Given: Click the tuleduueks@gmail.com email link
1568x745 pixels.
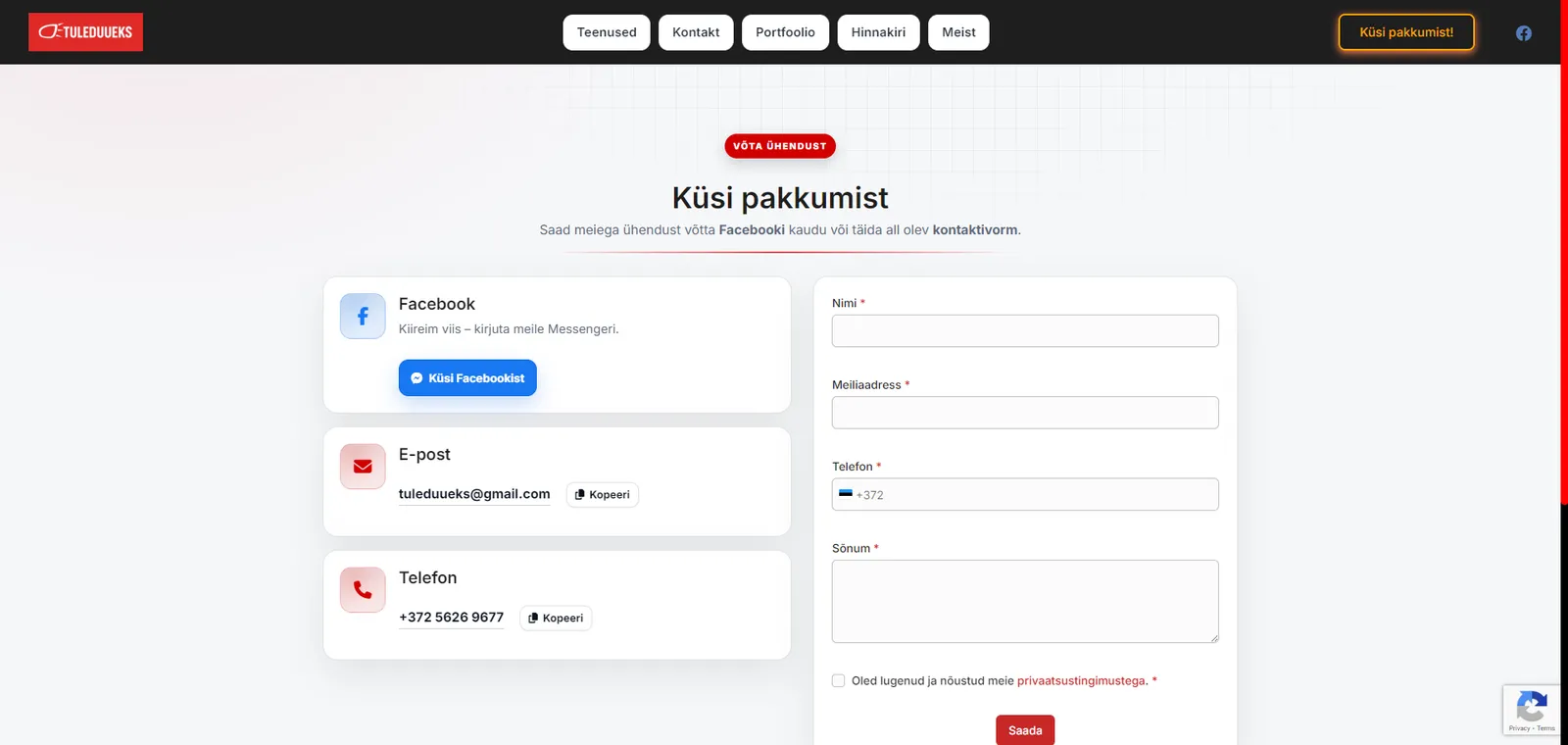Looking at the screenshot, I should point(474,494).
